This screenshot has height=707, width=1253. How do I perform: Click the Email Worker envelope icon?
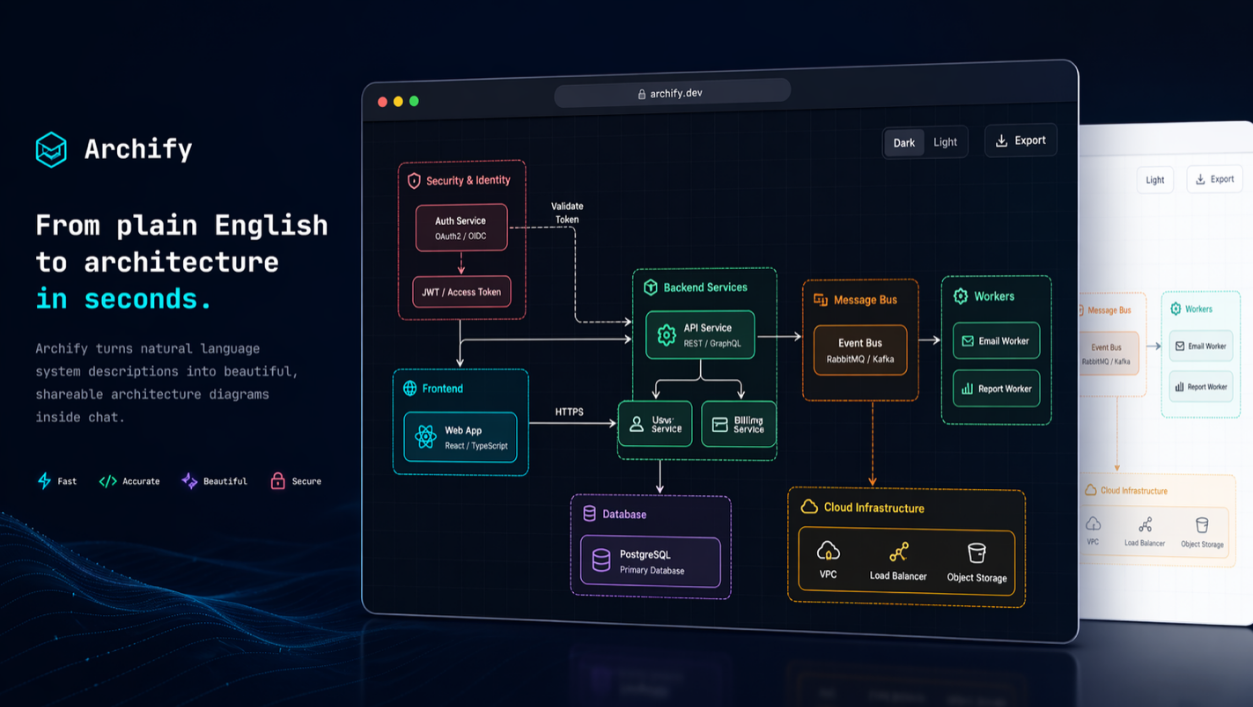[967, 341]
